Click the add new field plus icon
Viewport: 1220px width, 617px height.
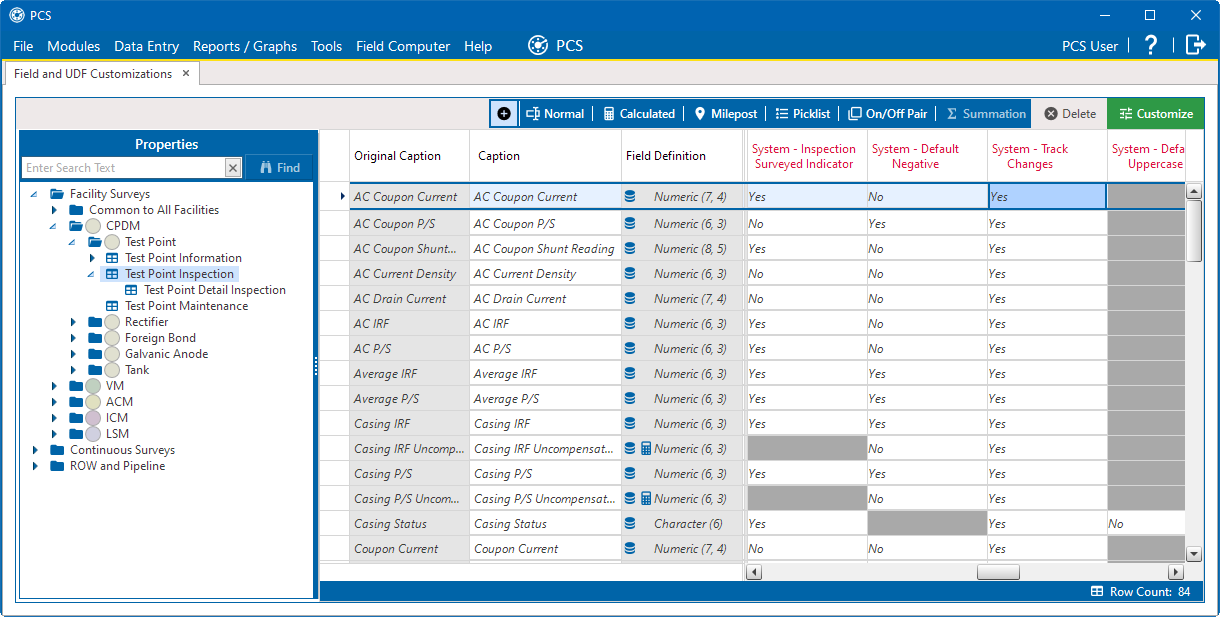point(504,114)
